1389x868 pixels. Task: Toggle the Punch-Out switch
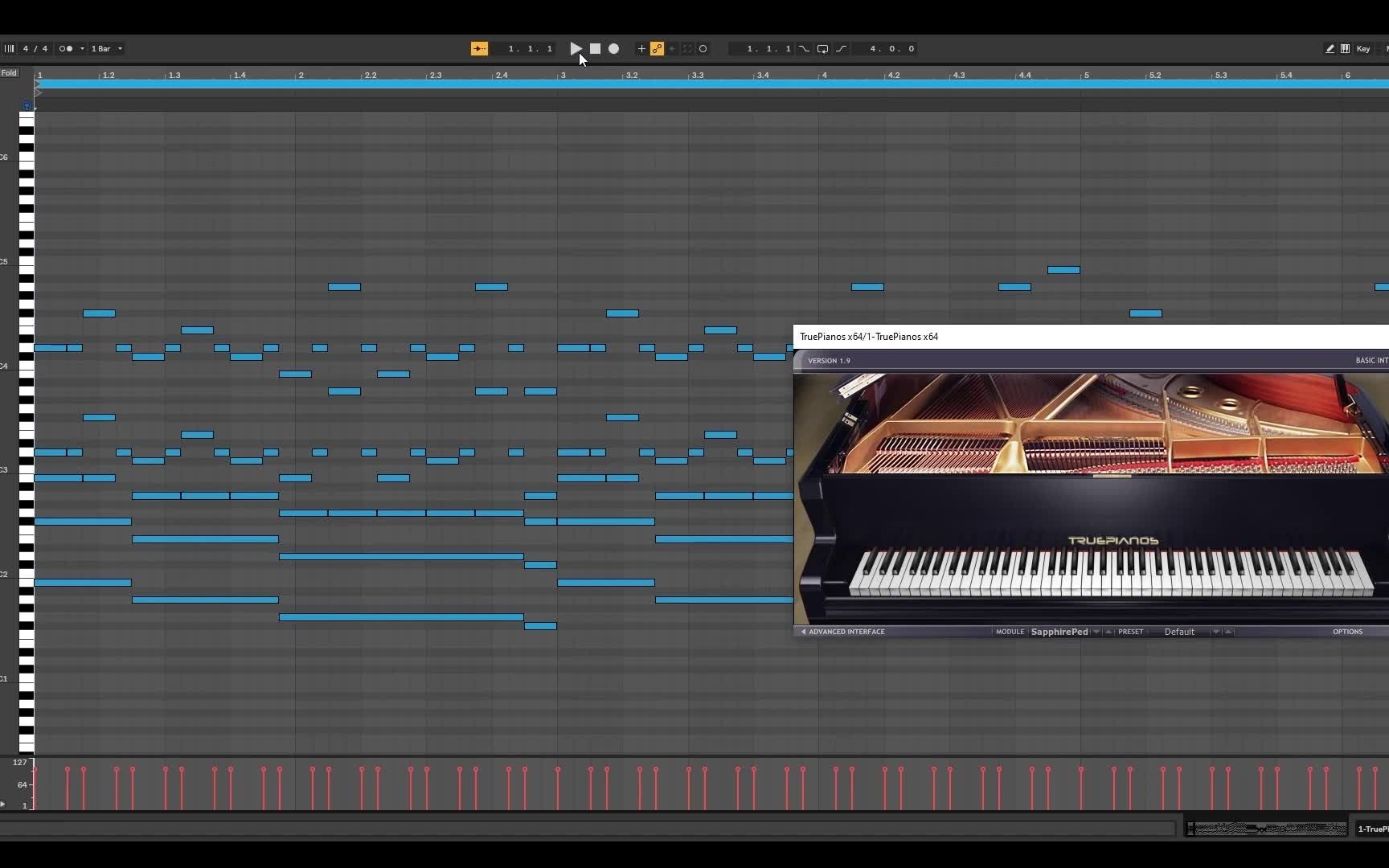click(x=842, y=48)
